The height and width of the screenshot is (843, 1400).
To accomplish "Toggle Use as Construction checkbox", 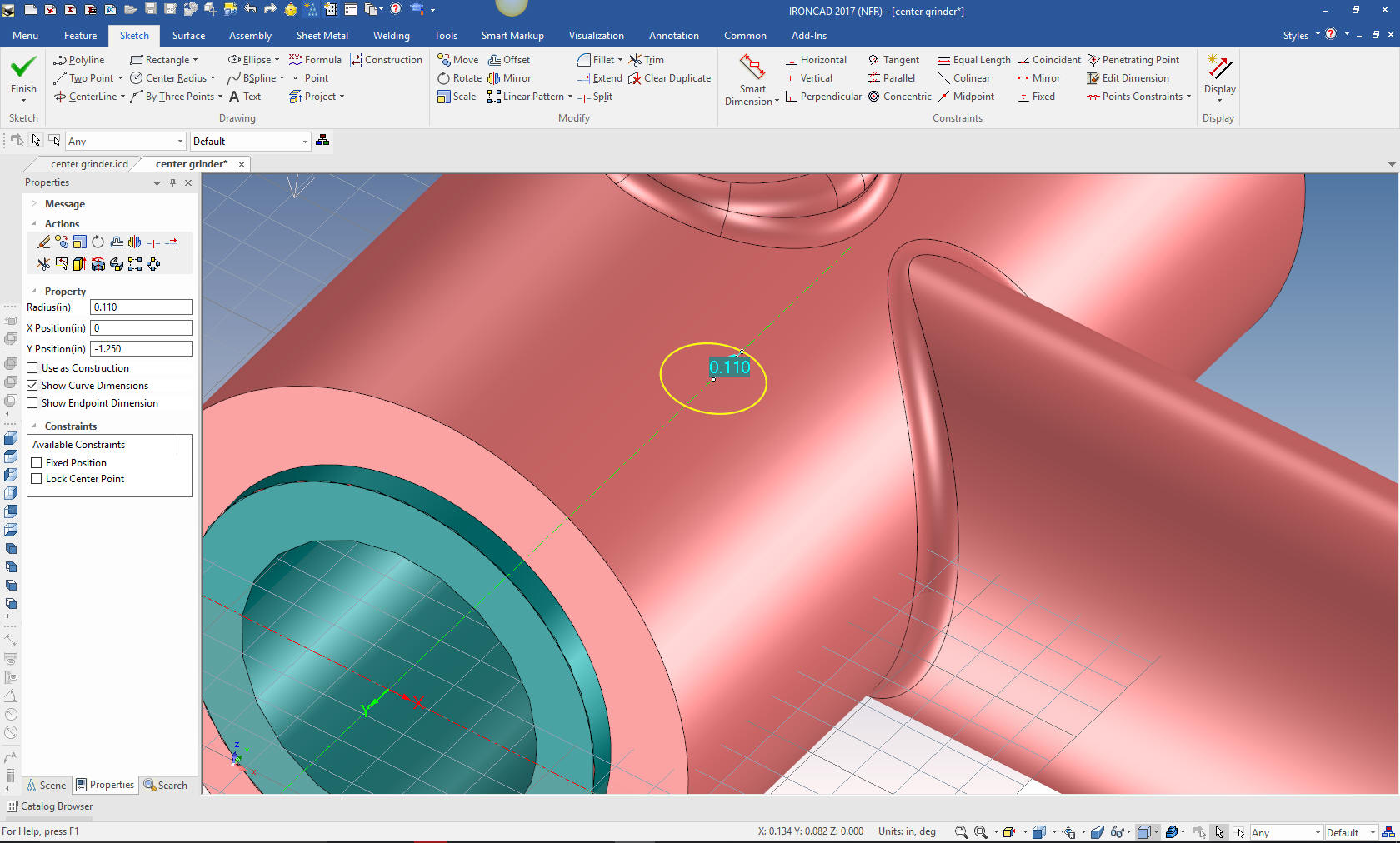I will point(32,368).
